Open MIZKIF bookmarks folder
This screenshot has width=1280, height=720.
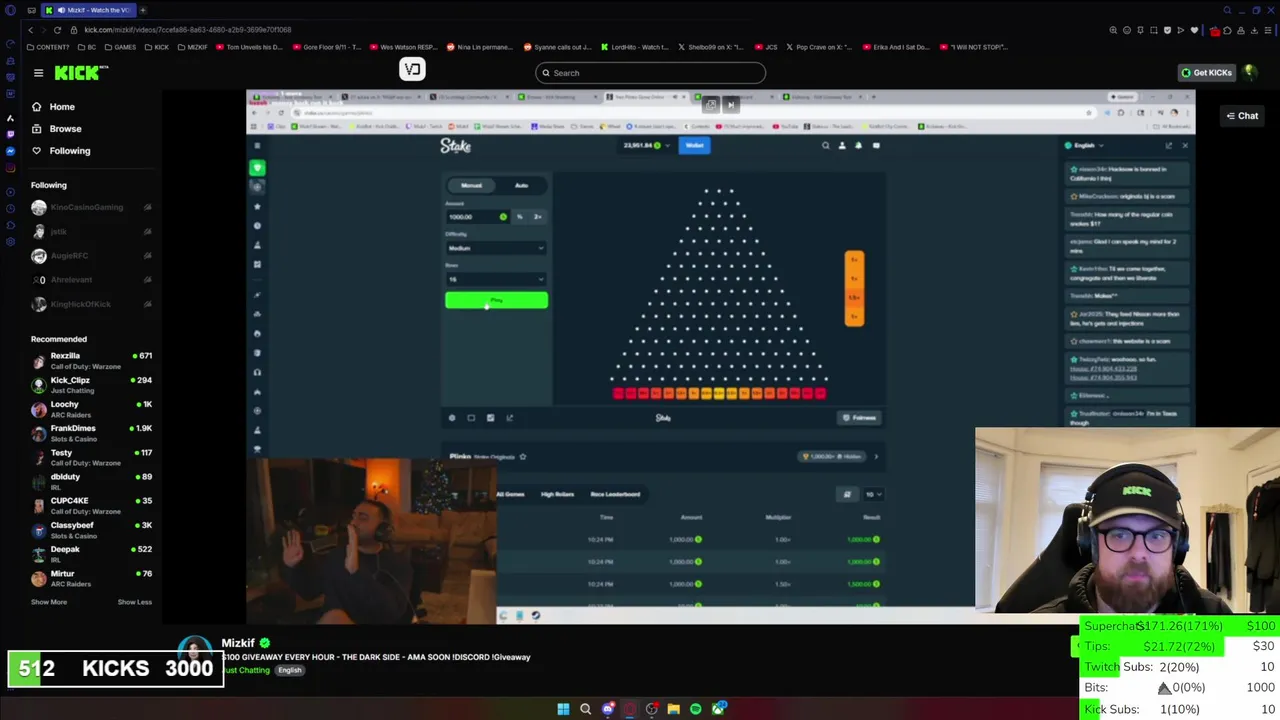[192, 47]
